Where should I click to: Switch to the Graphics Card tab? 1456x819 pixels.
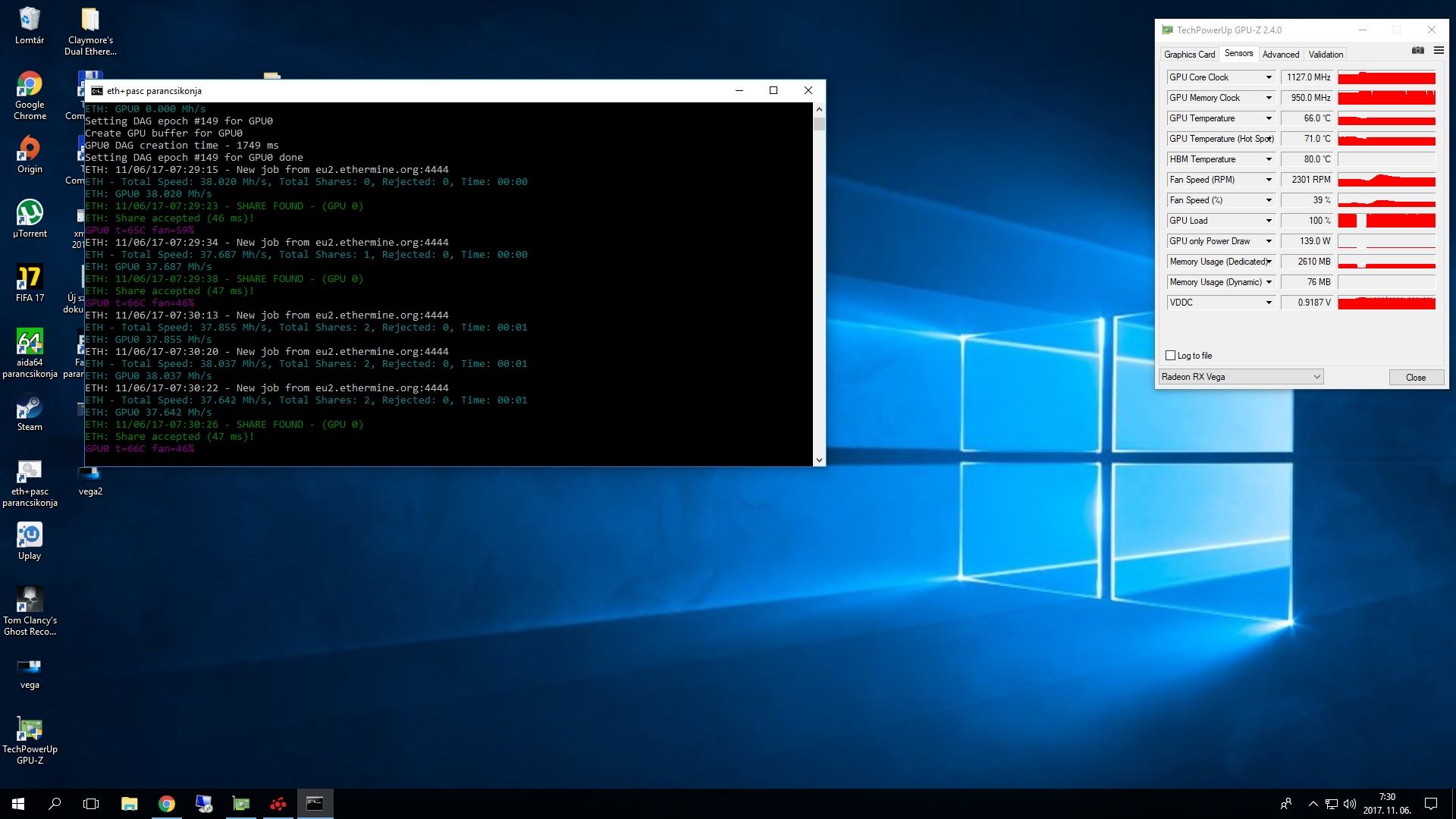tap(1189, 55)
